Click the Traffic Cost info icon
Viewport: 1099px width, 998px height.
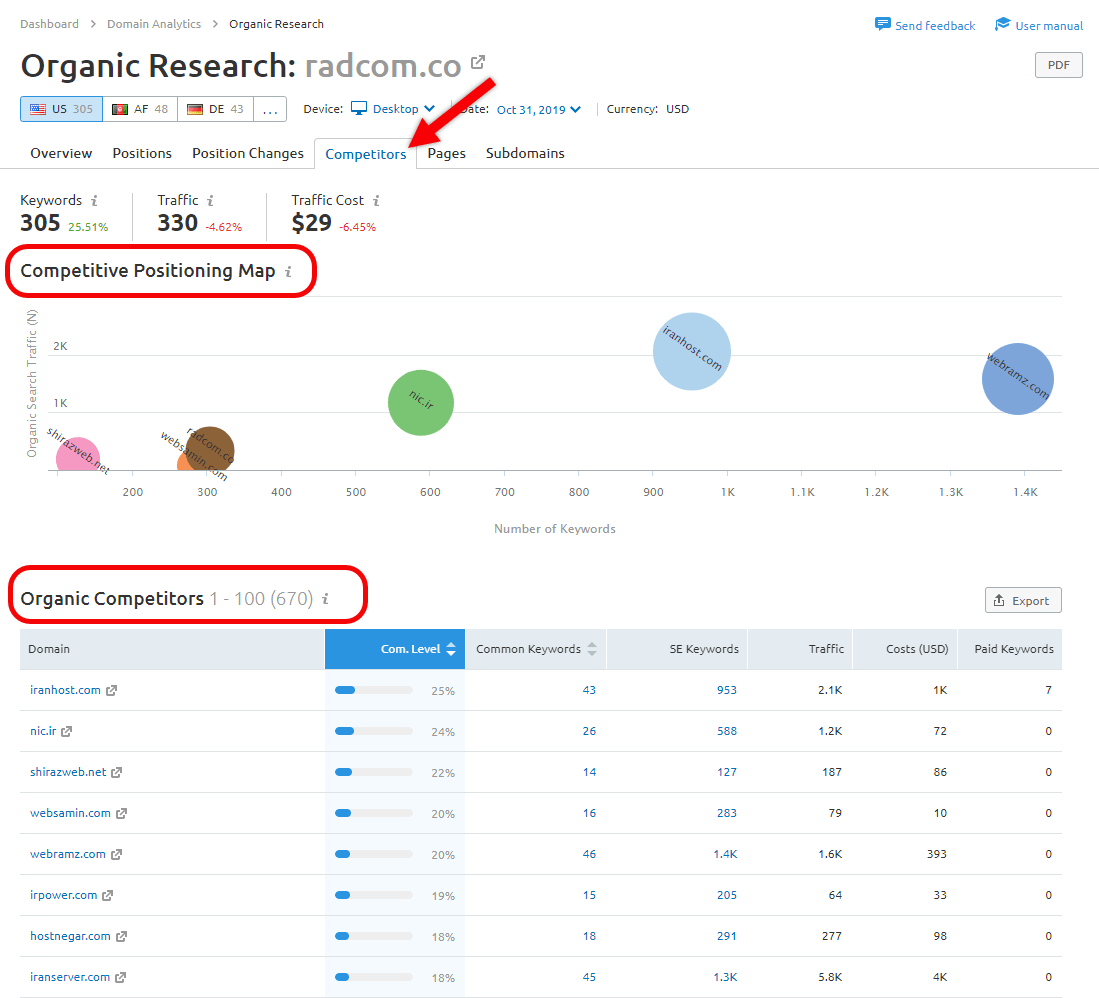coord(377,200)
